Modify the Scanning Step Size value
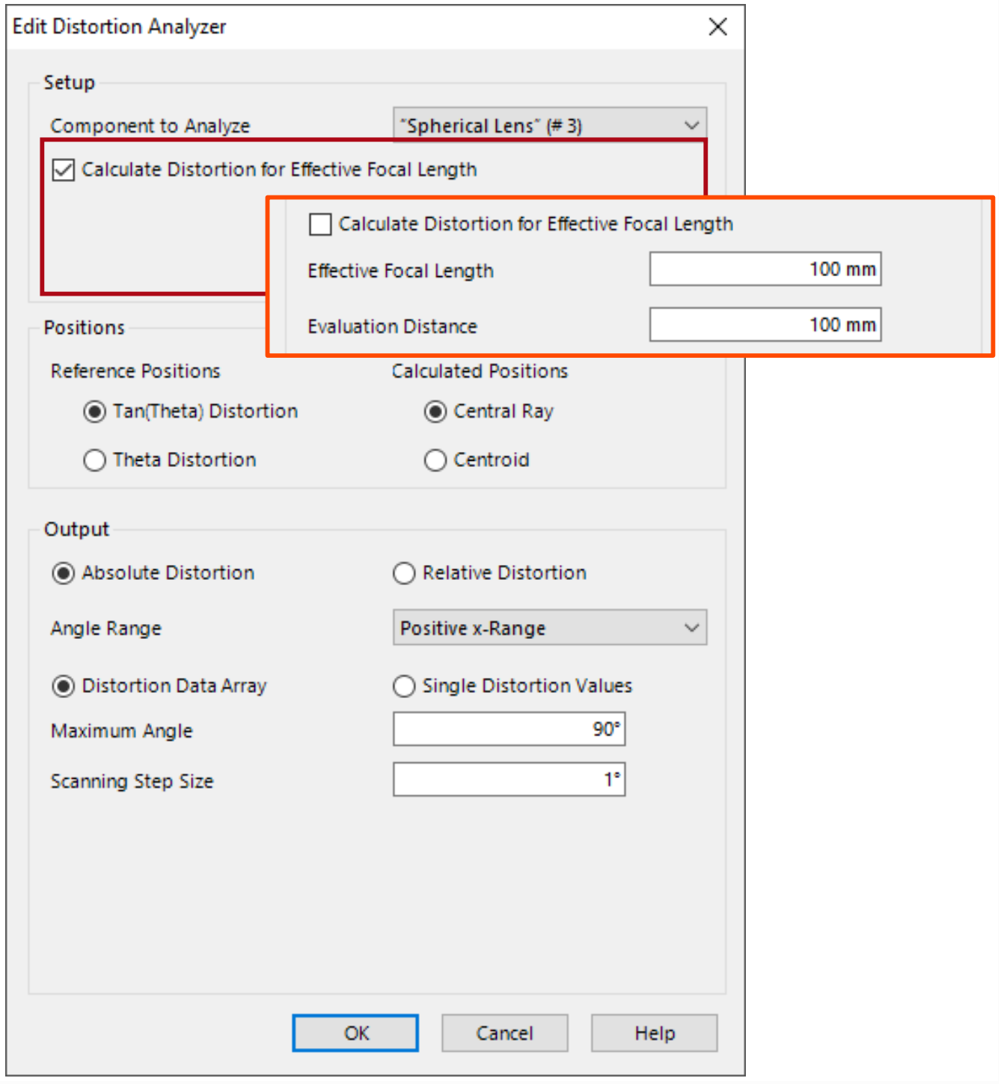Image resolution: width=999 pixels, height=1084 pixels. point(509,779)
